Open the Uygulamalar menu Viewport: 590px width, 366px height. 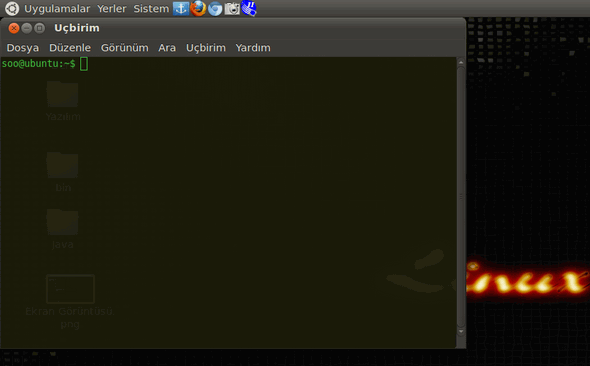57,9
